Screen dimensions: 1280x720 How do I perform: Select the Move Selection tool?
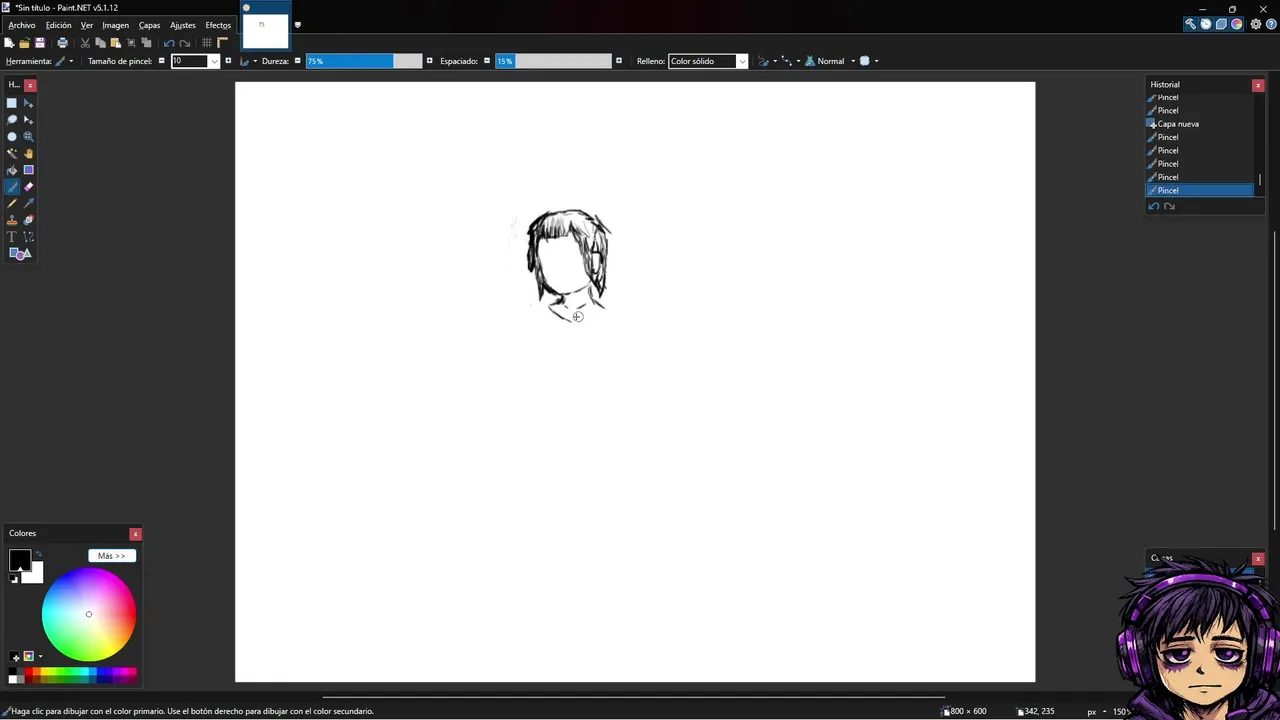(x=28, y=120)
